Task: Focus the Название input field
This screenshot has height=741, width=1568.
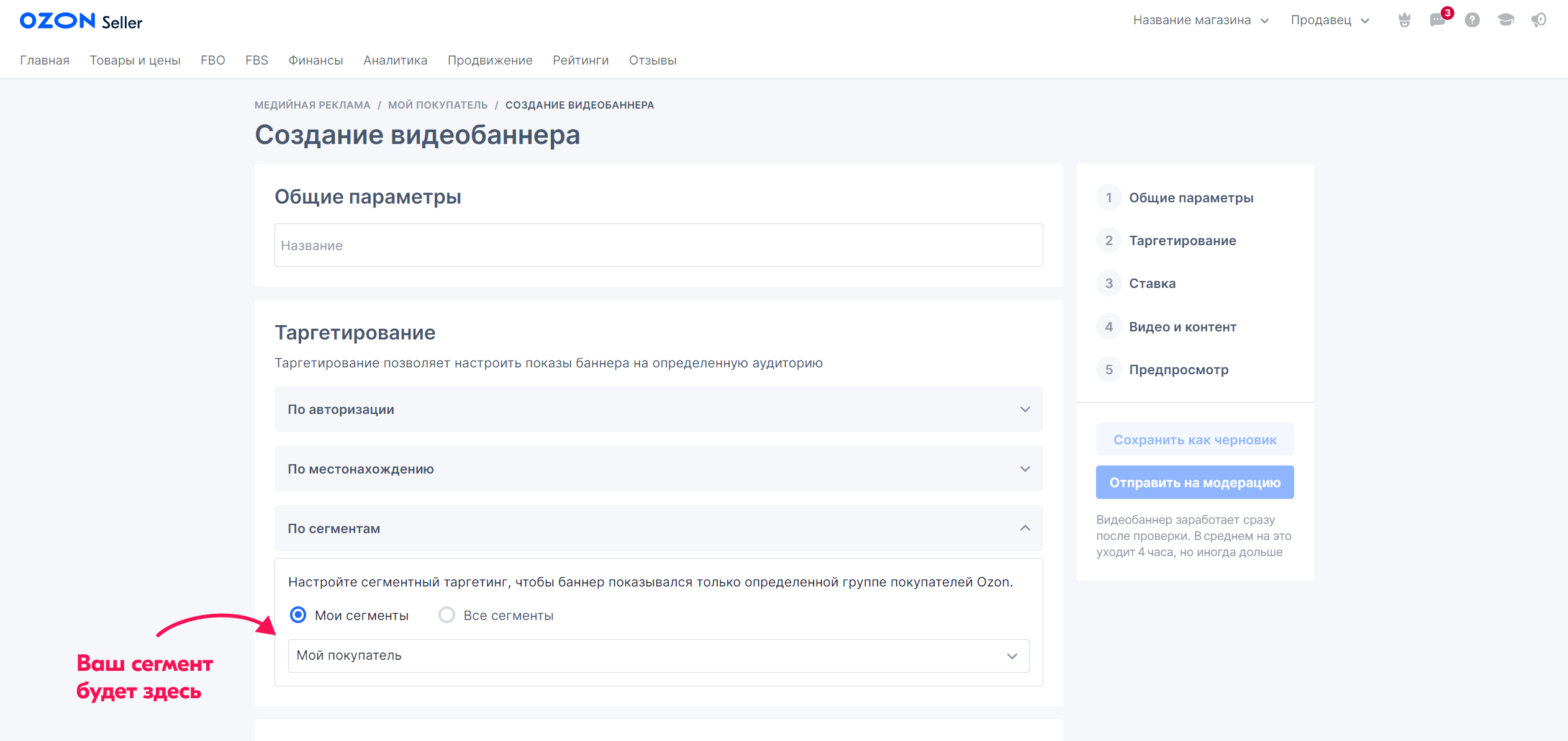Action: coord(658,245)
